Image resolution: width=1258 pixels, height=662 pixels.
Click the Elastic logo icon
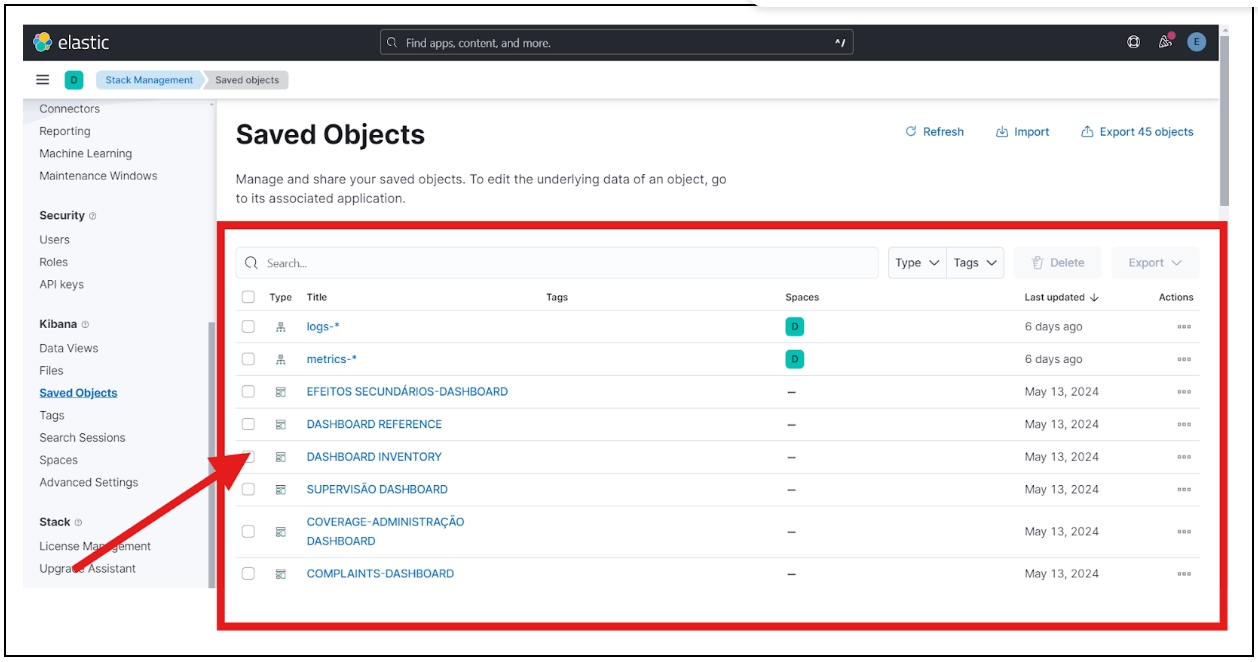pyautogui.click(x=43, y=42)
